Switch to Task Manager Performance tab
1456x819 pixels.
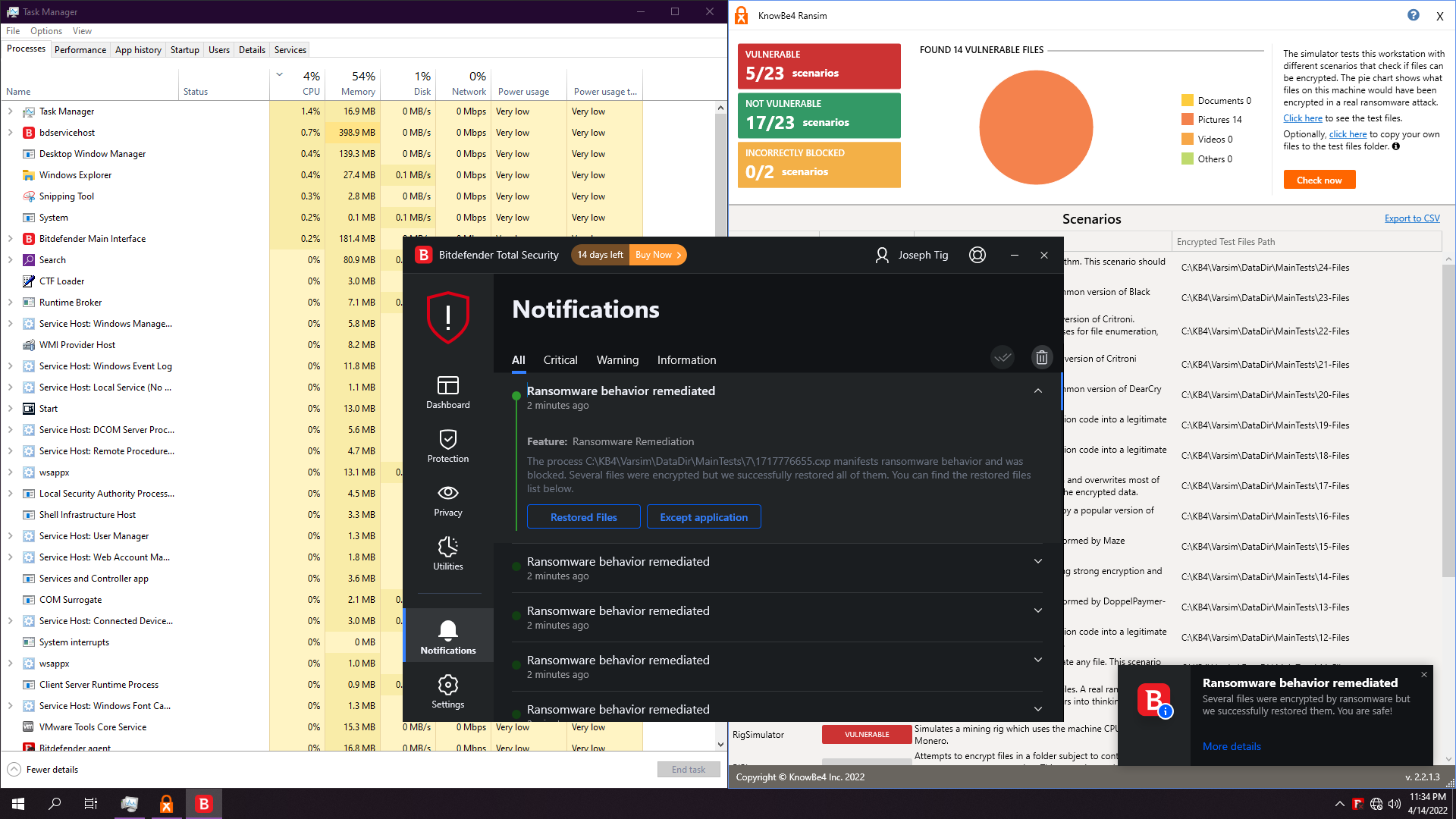click(x=80, y=50)
